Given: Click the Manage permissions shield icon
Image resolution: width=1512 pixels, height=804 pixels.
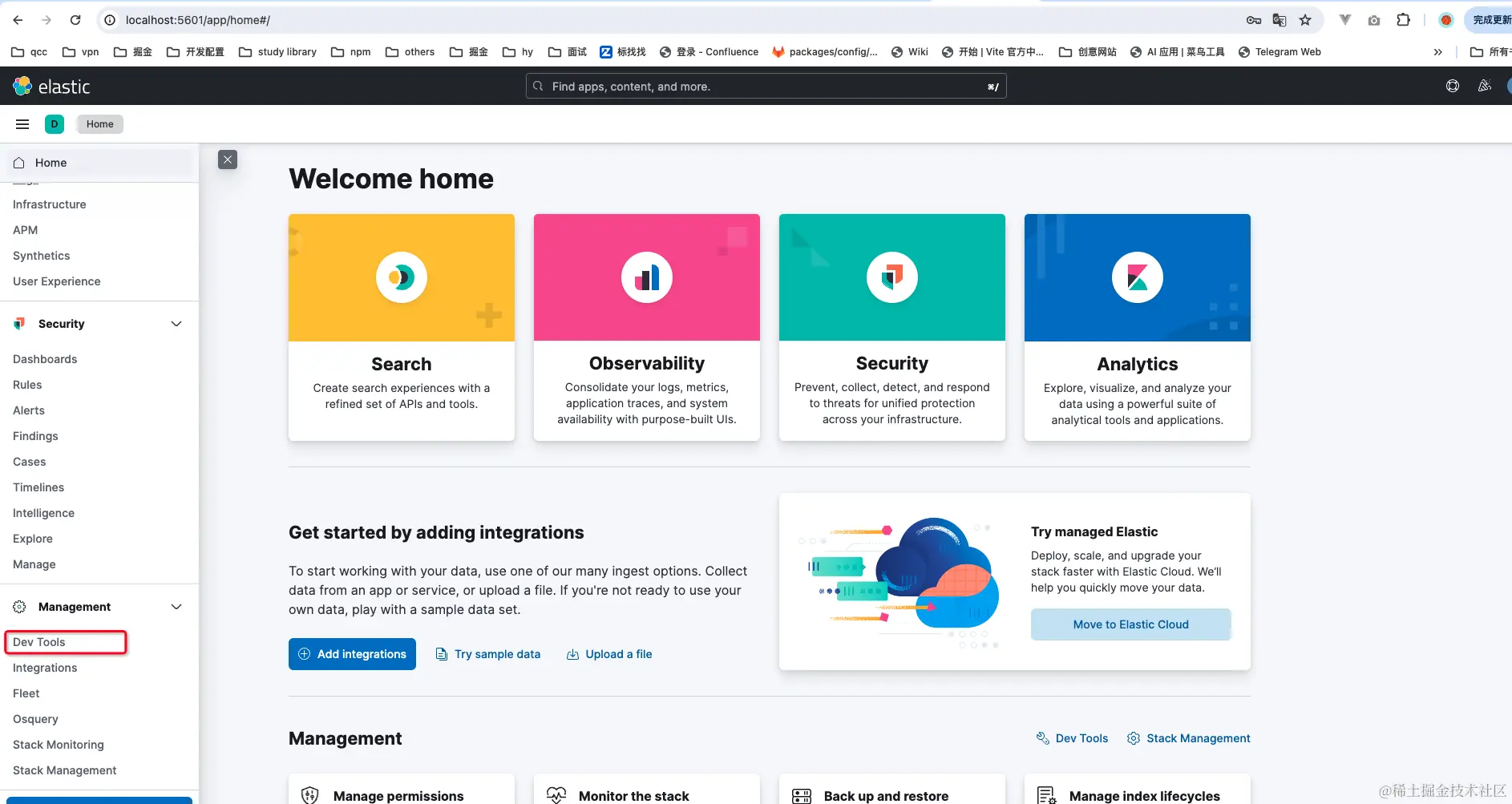Looking at the screenshot, I should click(x=310, y=795).
